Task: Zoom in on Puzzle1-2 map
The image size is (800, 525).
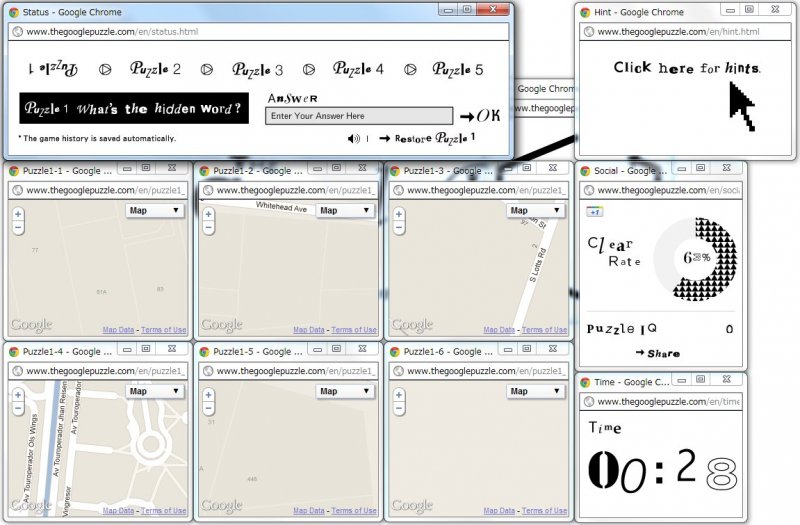Action: pyautogui.click(x=208, y=214)
